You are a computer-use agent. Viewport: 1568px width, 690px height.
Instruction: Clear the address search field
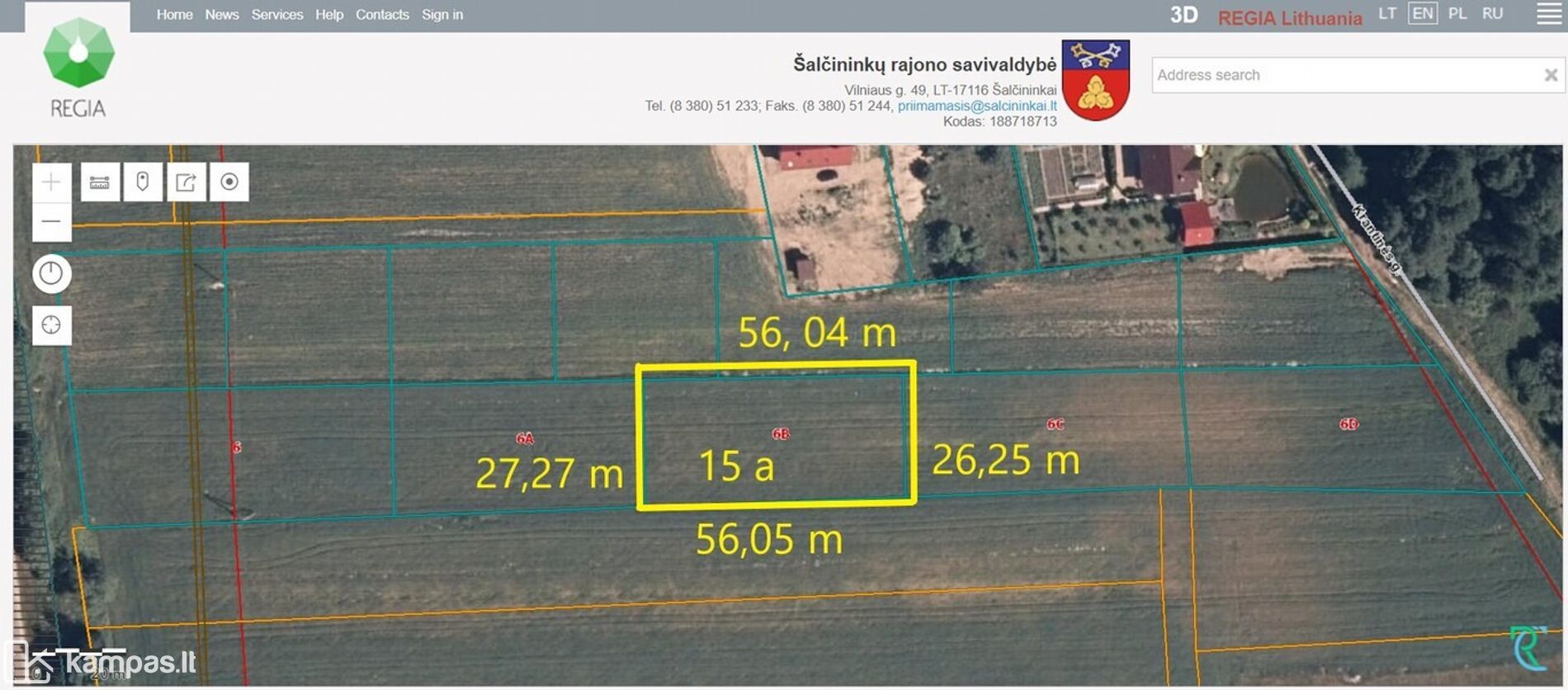tap(1551, 75)
